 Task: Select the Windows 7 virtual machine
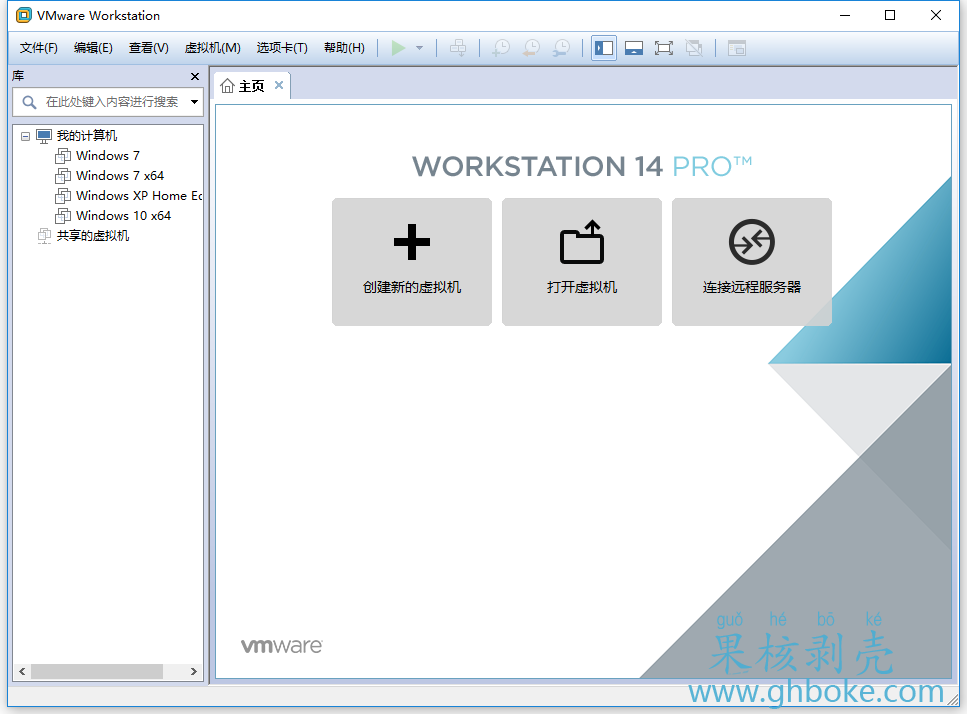point(107,155)
